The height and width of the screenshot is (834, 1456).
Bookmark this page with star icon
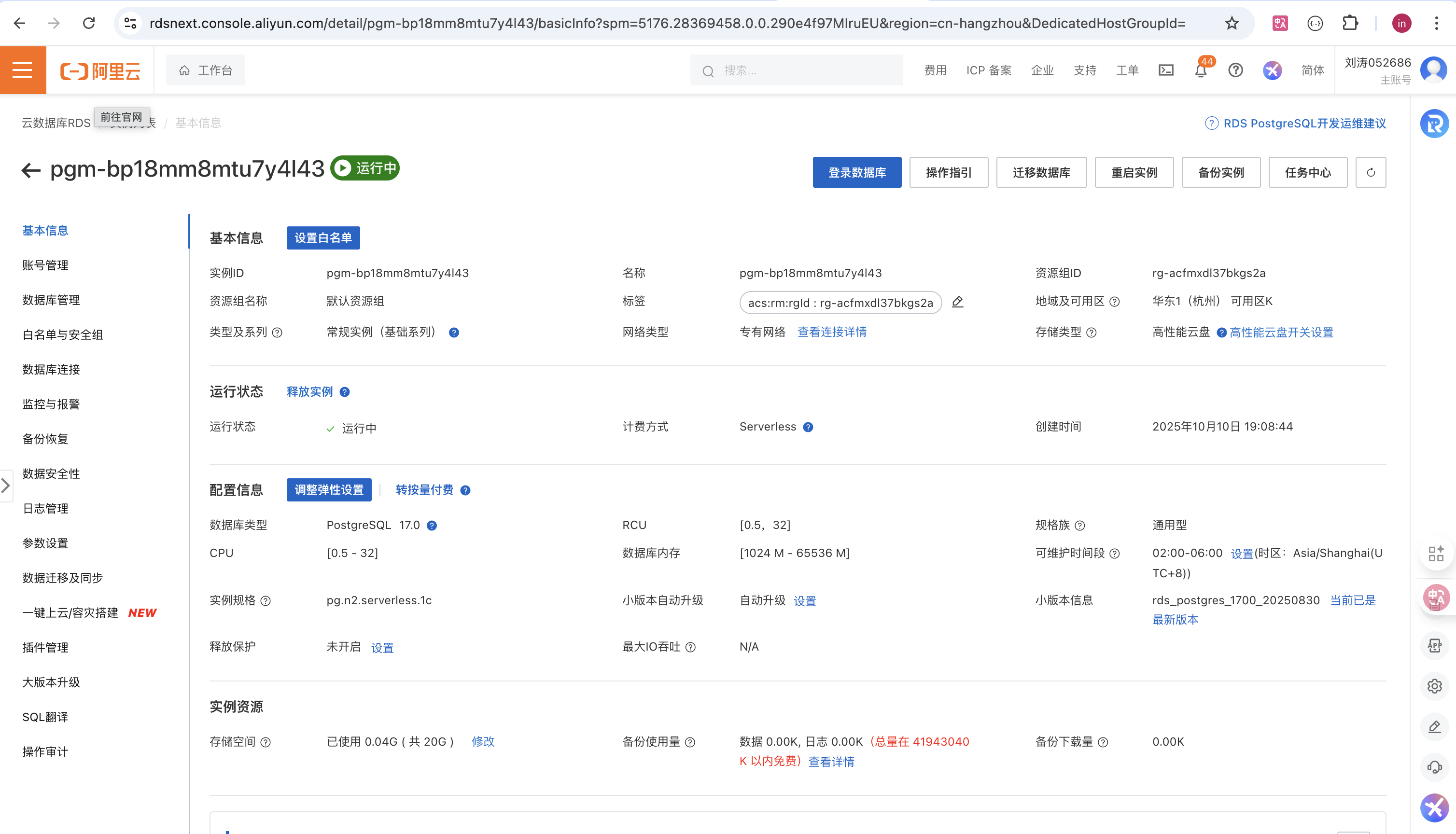coord(1232,23)
